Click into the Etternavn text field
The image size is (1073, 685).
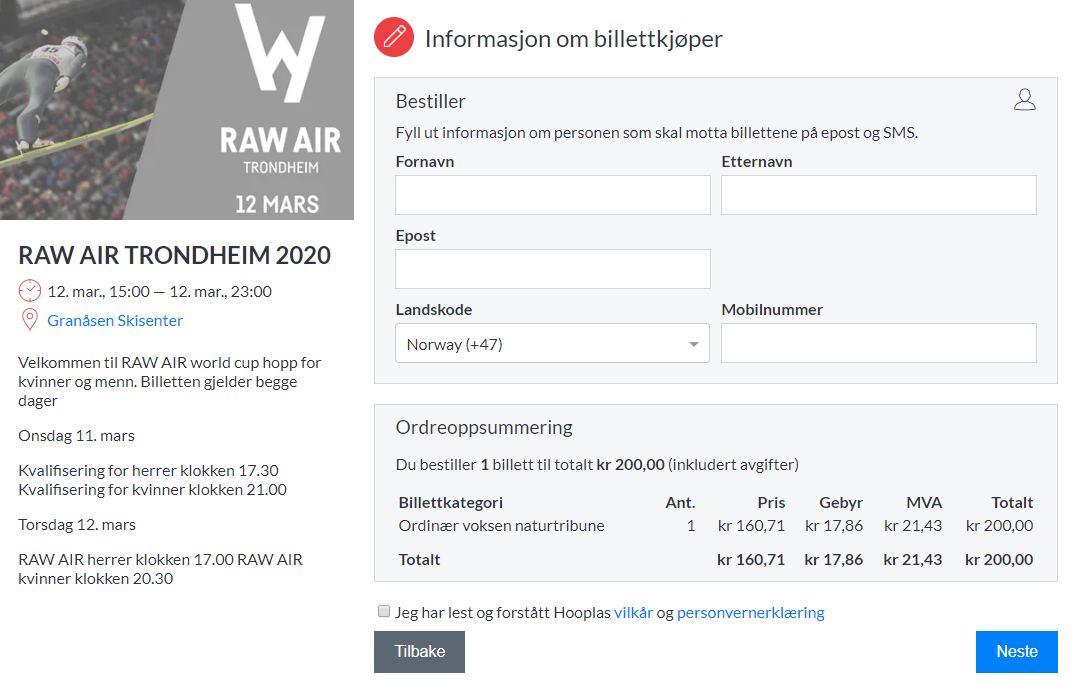pos(878,195)
